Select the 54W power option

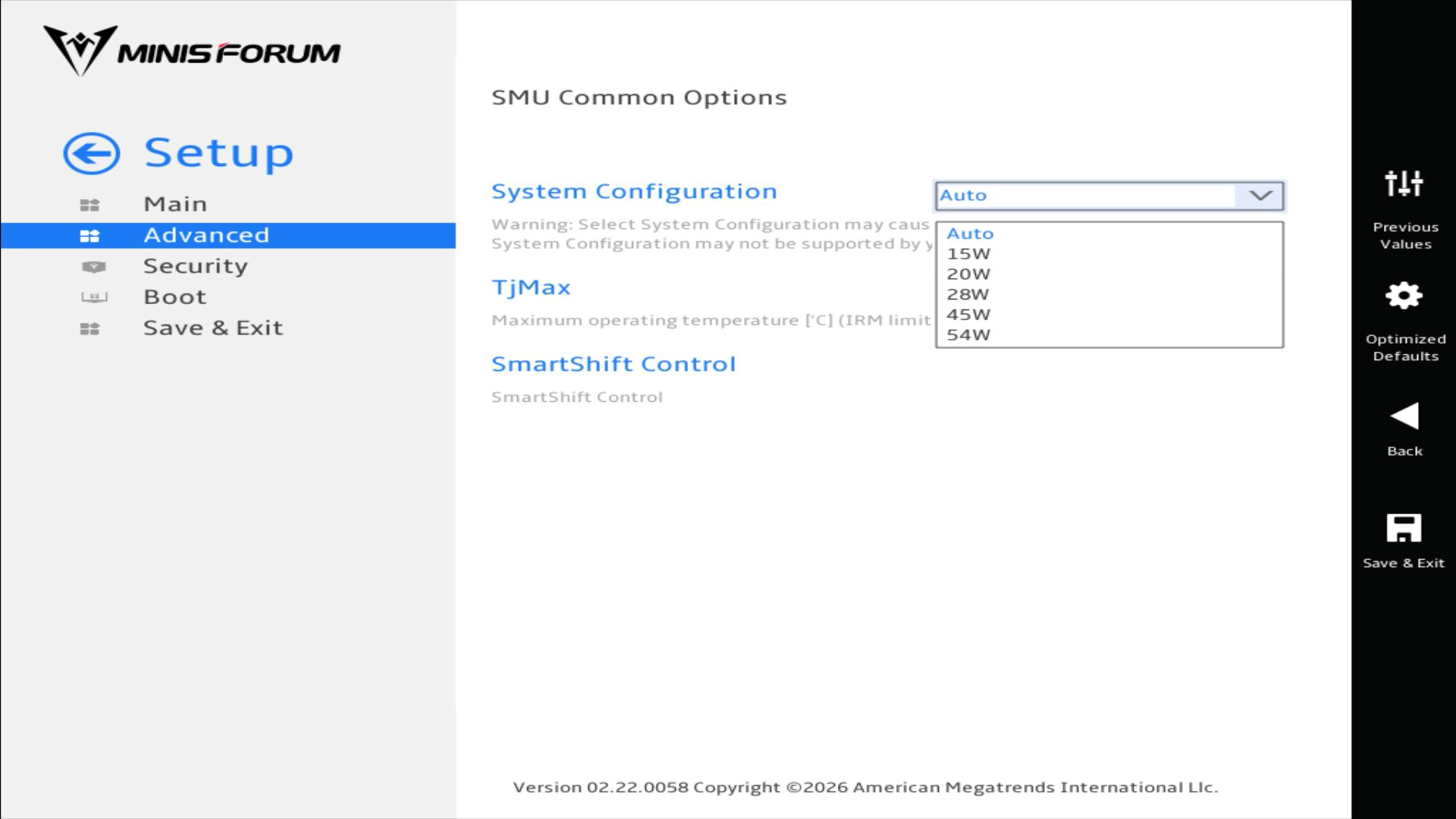968,335
